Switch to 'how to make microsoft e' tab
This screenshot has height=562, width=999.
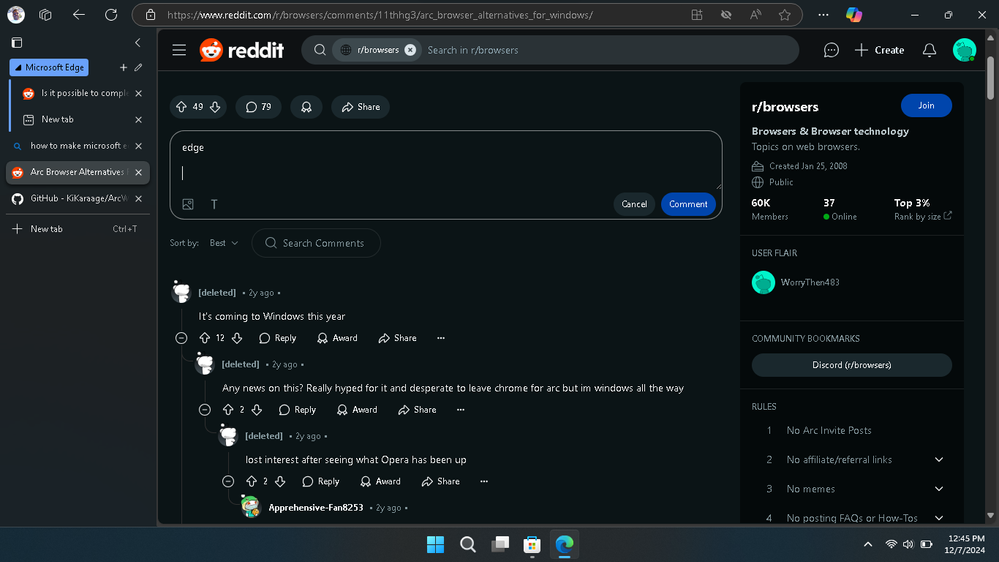coord(78,146)
